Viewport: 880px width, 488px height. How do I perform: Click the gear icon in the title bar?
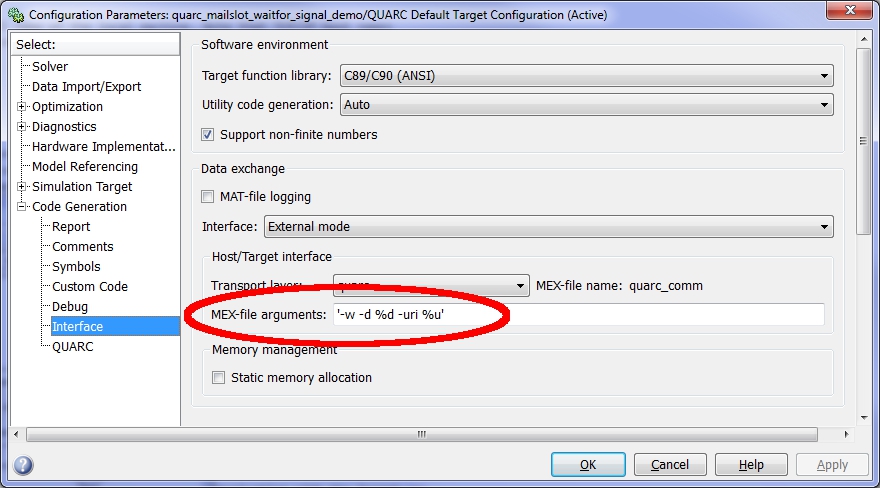pos(16,15)
